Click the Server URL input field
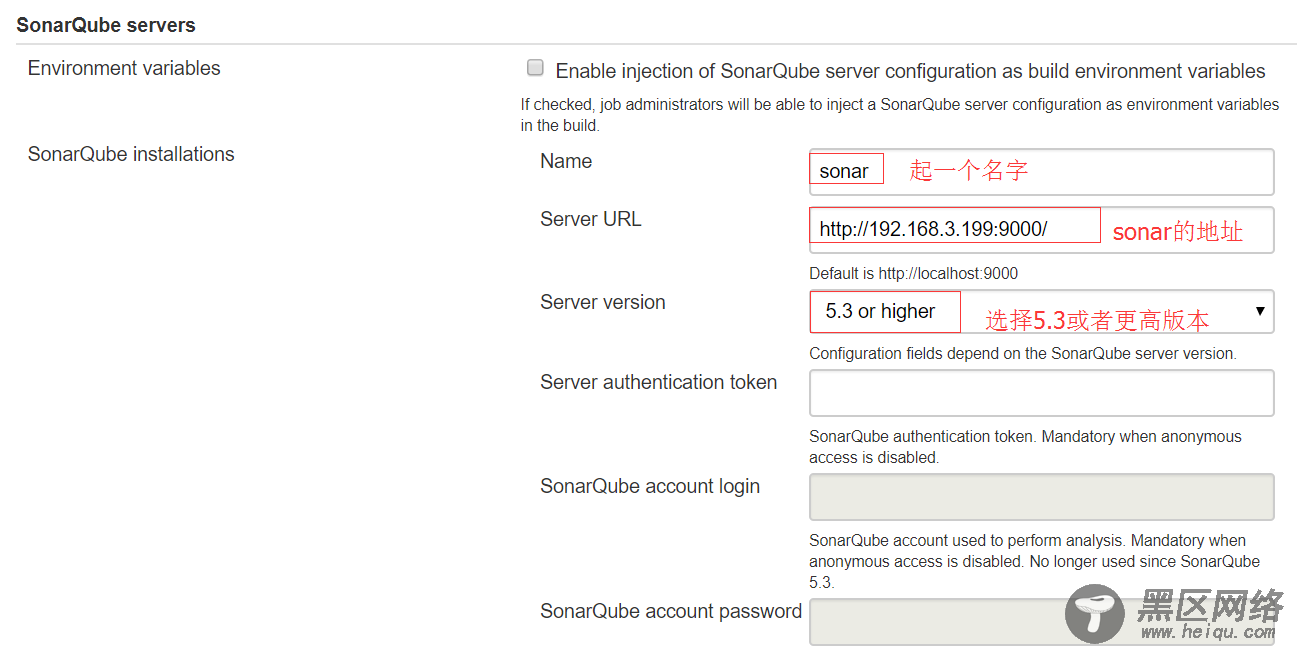 tap(1041, 230)
